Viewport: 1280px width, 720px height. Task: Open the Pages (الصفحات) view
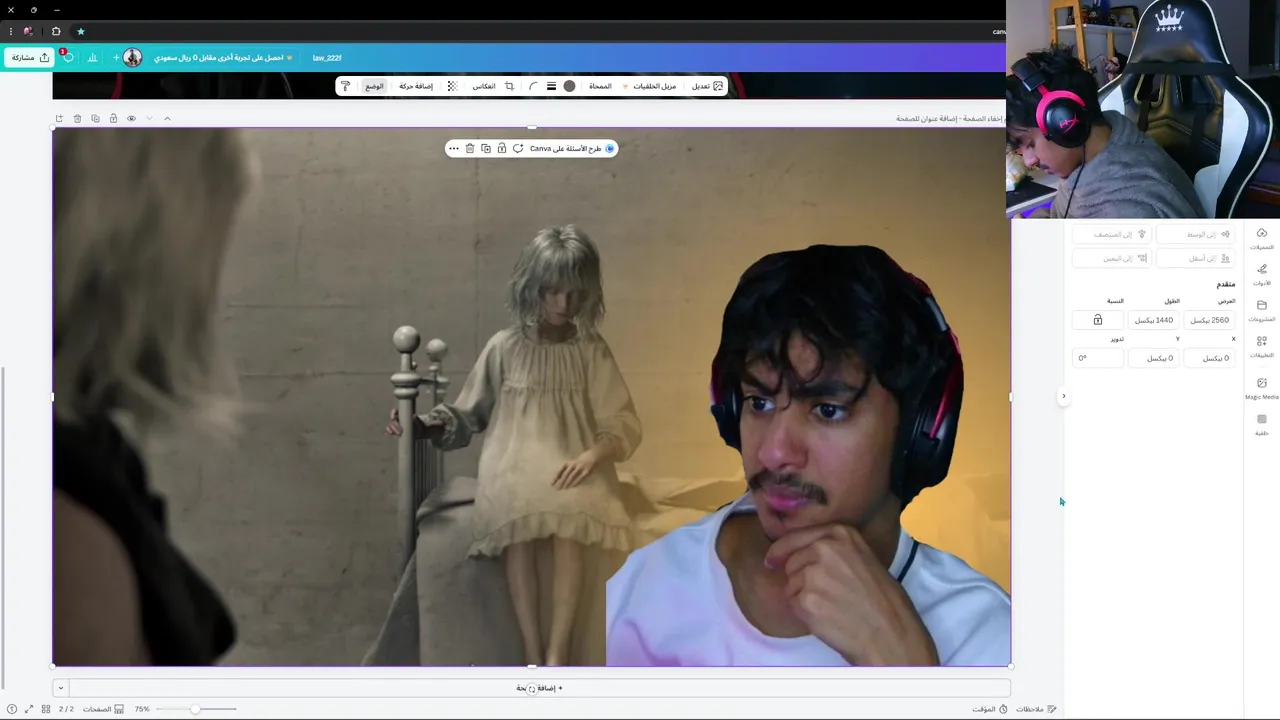tap(103, 709)
